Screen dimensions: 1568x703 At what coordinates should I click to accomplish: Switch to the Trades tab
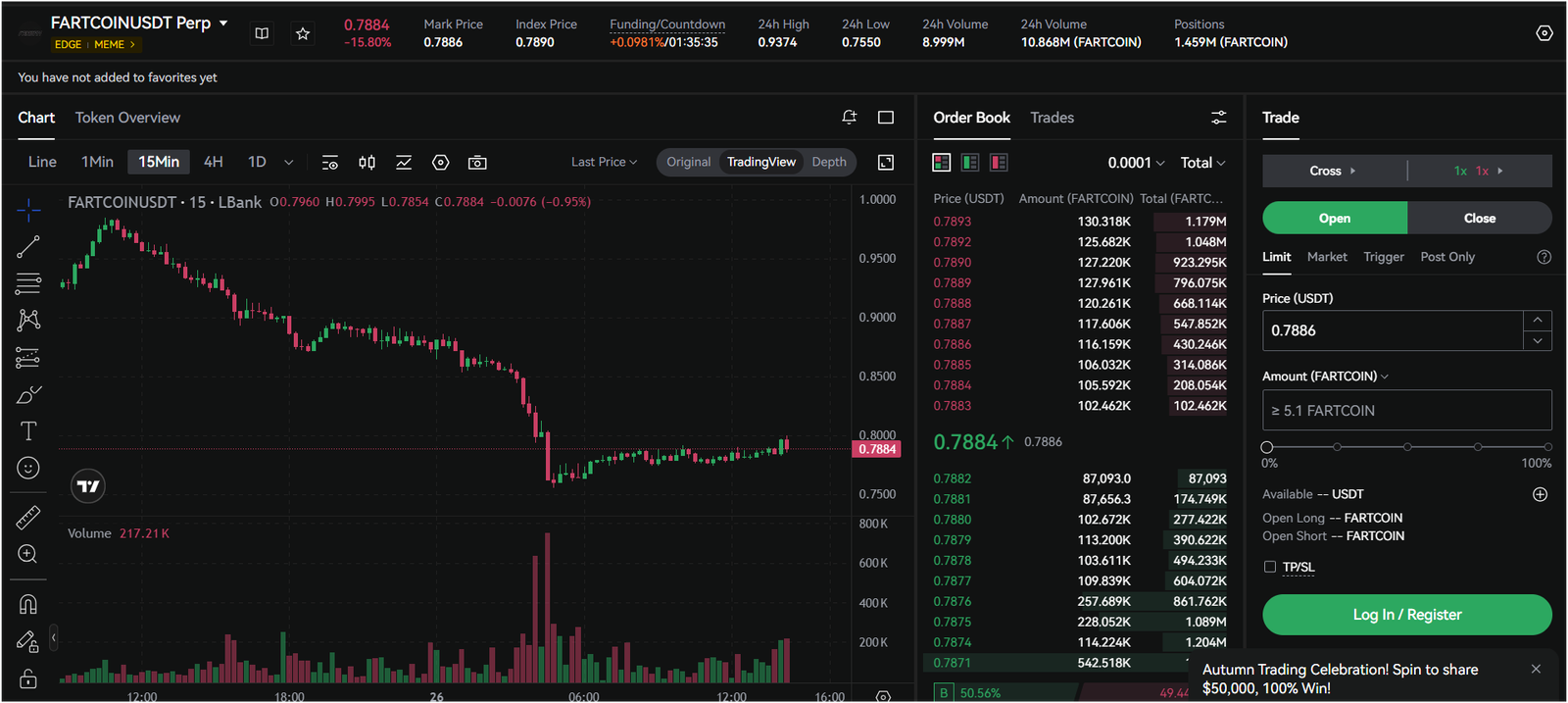[x=1052, y=118]
